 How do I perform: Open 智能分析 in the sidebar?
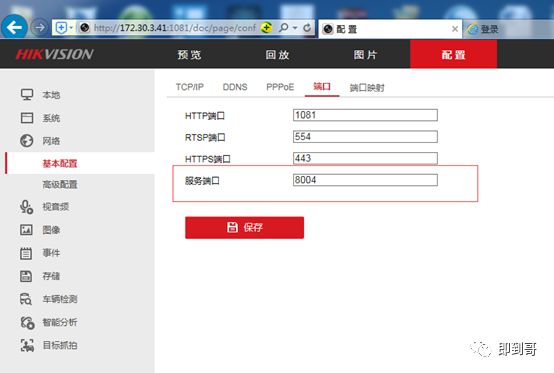60,322
